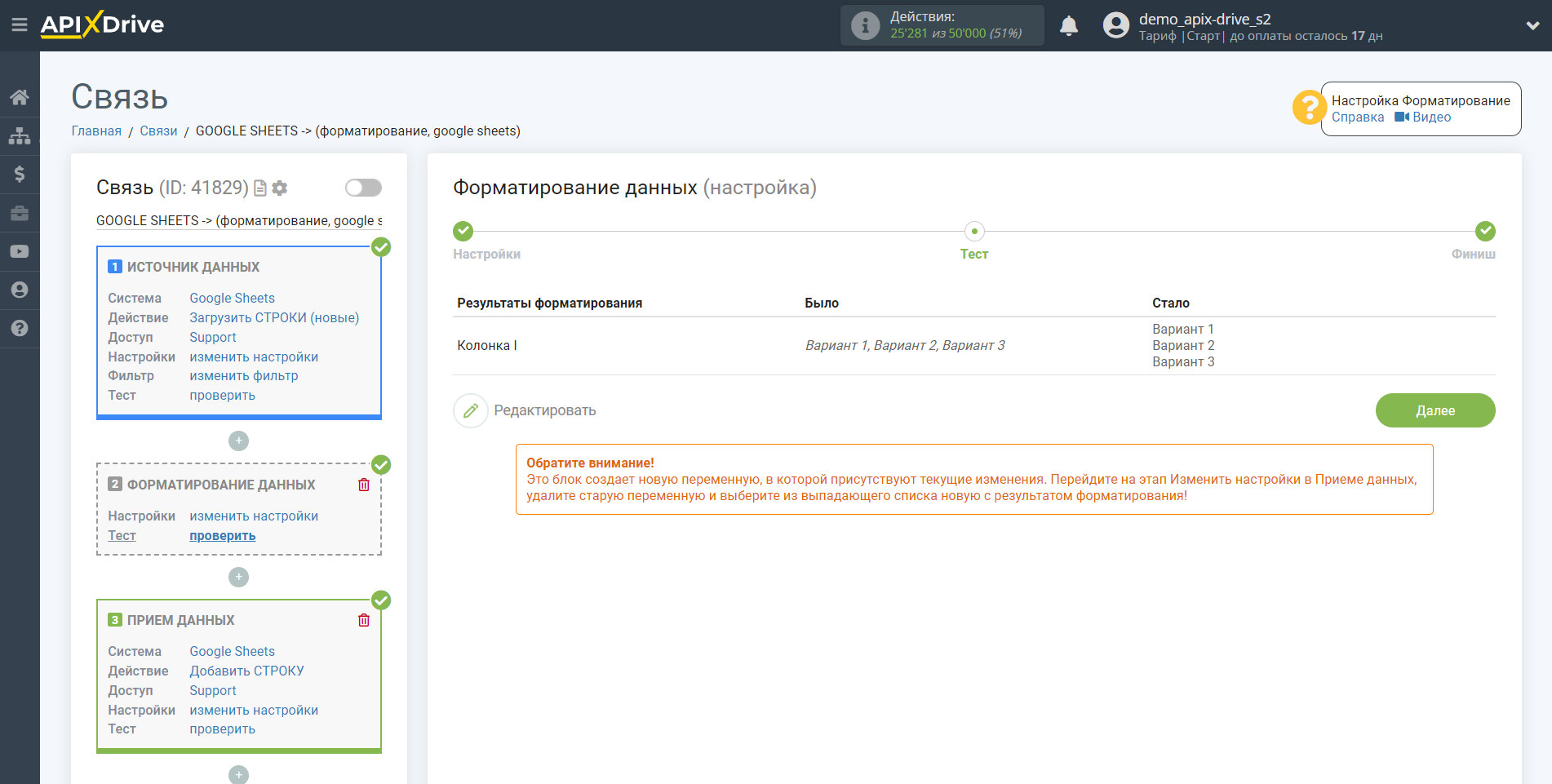Click Загрузить СТРОКИ (новые) action link

[274, 317]
